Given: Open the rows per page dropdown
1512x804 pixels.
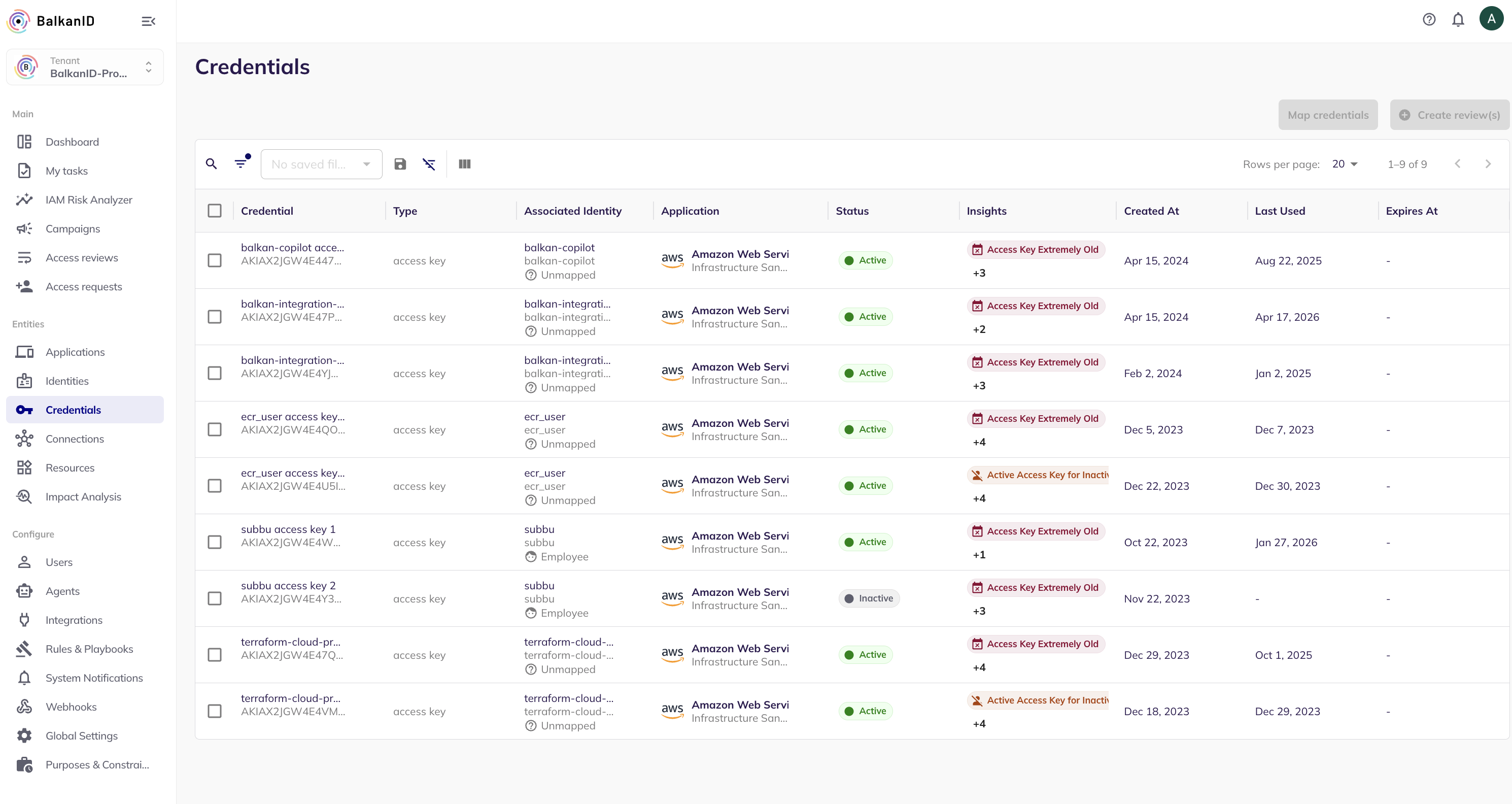Looking at the screenshot, I should point(1345,164).
